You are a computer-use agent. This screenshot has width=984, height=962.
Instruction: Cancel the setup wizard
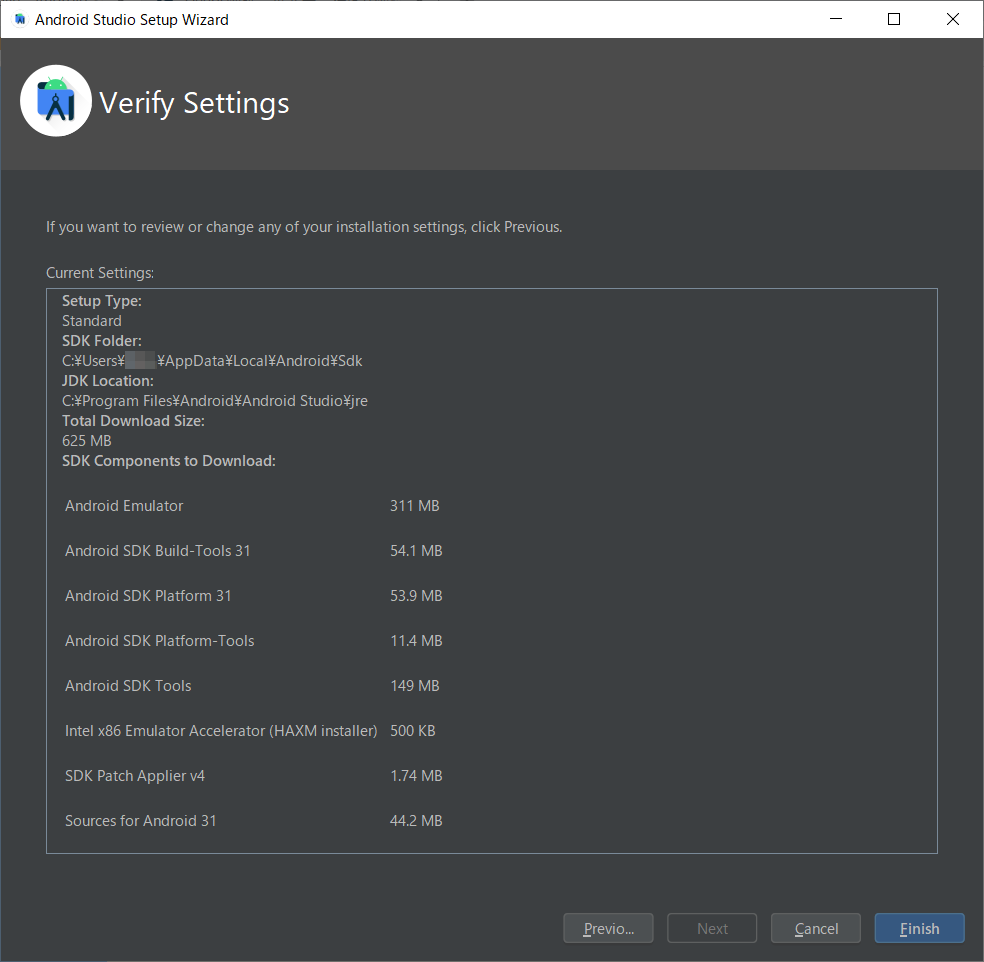click(816, 928)
